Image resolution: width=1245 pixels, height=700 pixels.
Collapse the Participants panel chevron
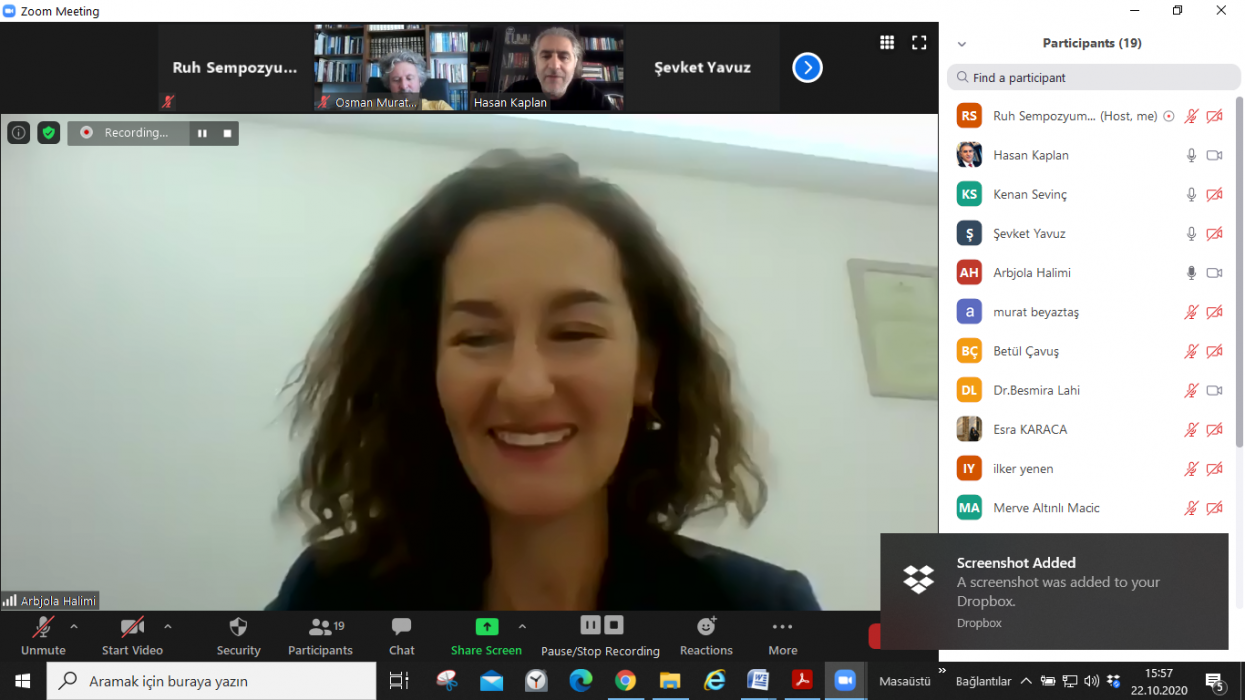point(962,44)
